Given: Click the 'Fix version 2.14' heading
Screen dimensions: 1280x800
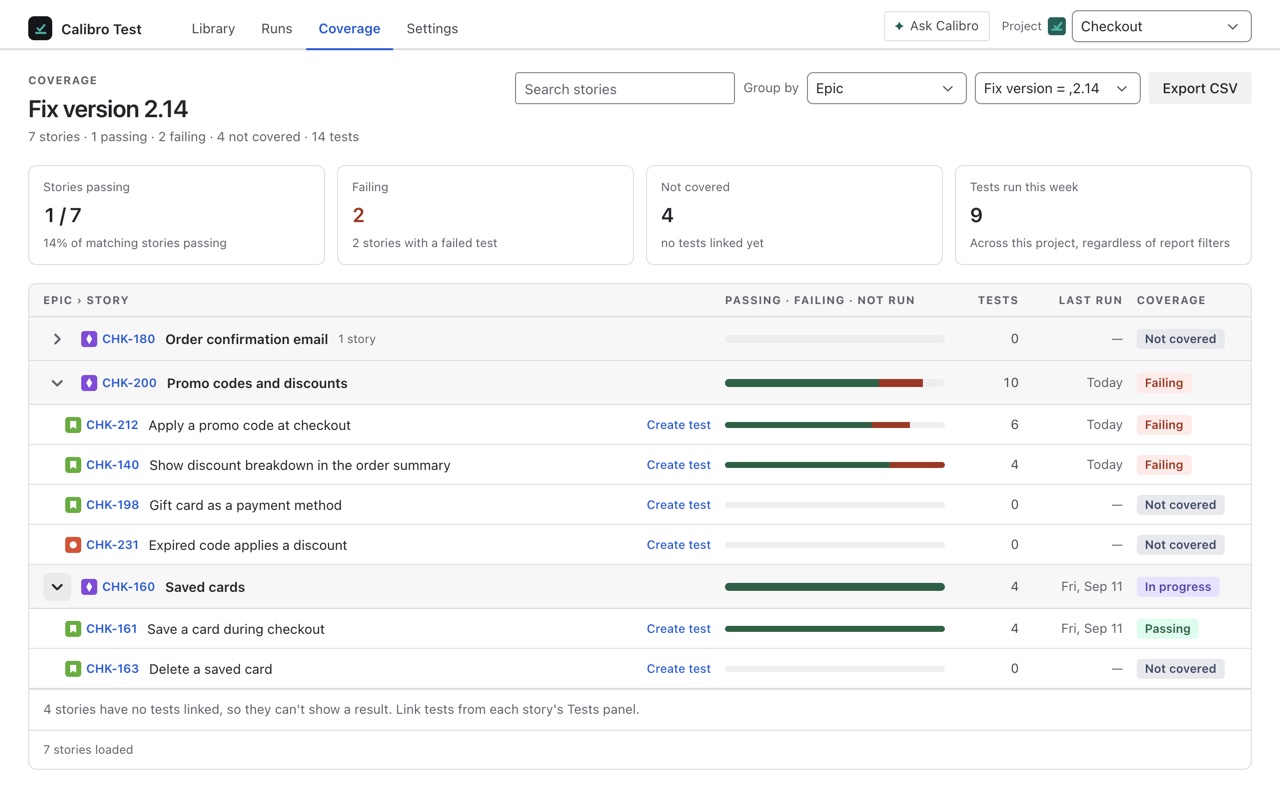Looking at the screenshot, I should click(108, 109).
